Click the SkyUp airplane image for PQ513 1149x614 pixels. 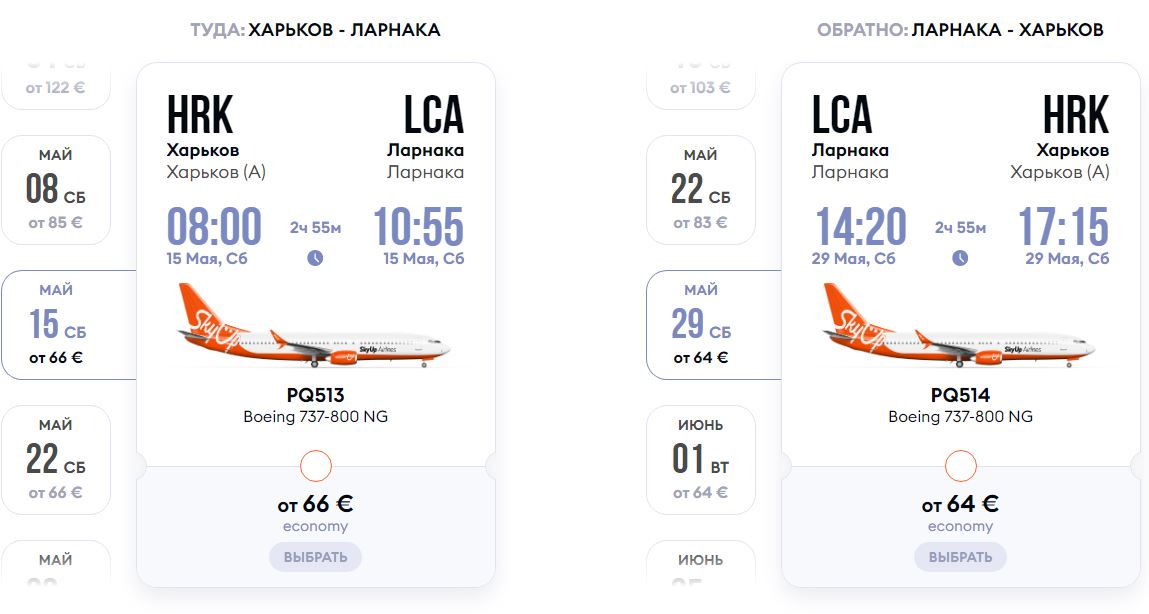point(315,326)
